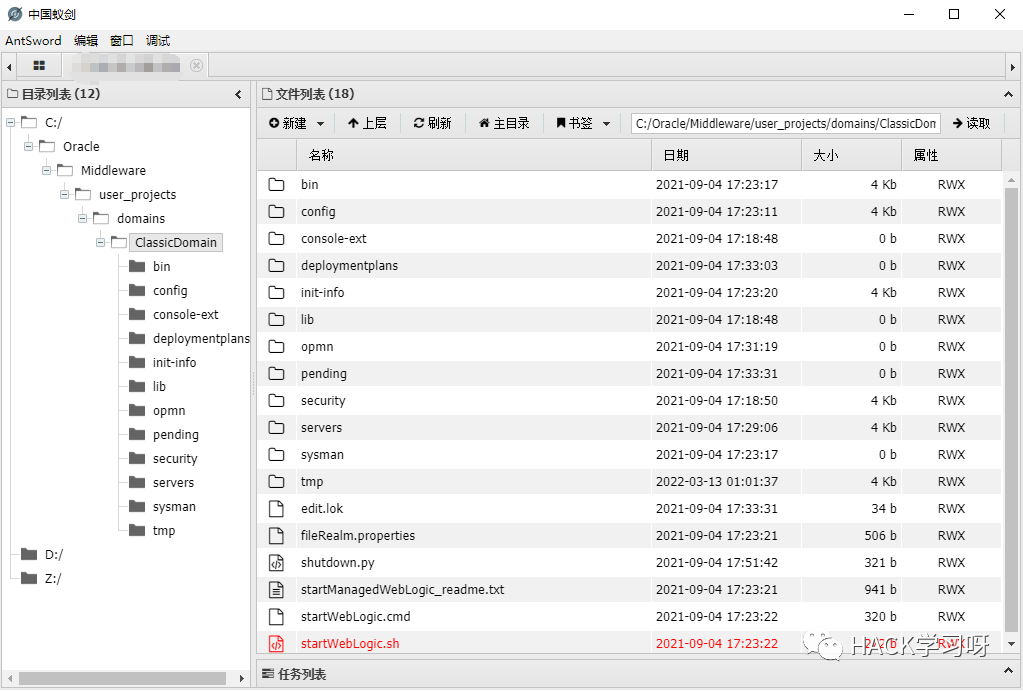Image resolution: width=1023 pixels, height=691 pixels.
Task: Collapse the file list panel chevron
Action: 1008,95
